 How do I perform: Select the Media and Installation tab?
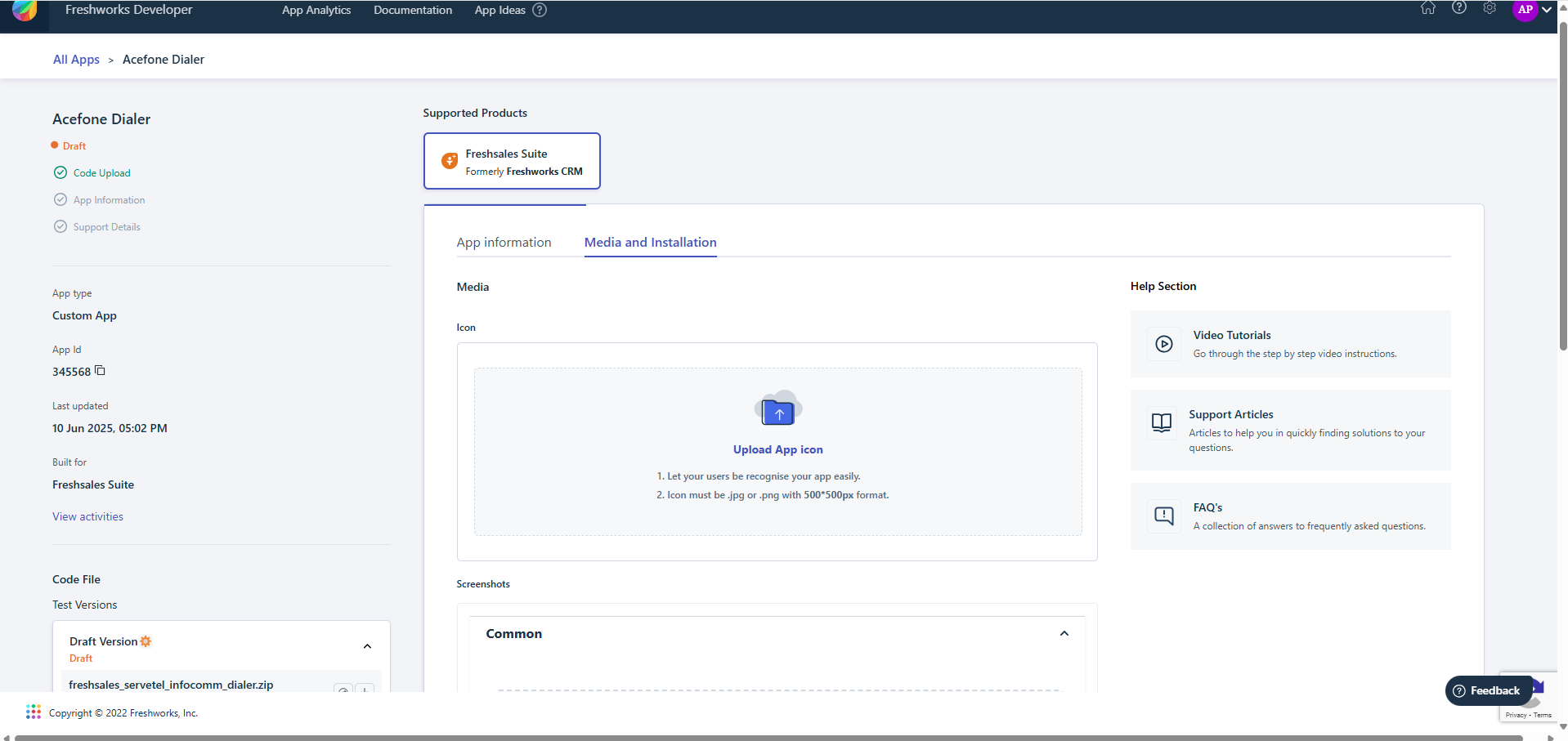[x=651, y=242]
